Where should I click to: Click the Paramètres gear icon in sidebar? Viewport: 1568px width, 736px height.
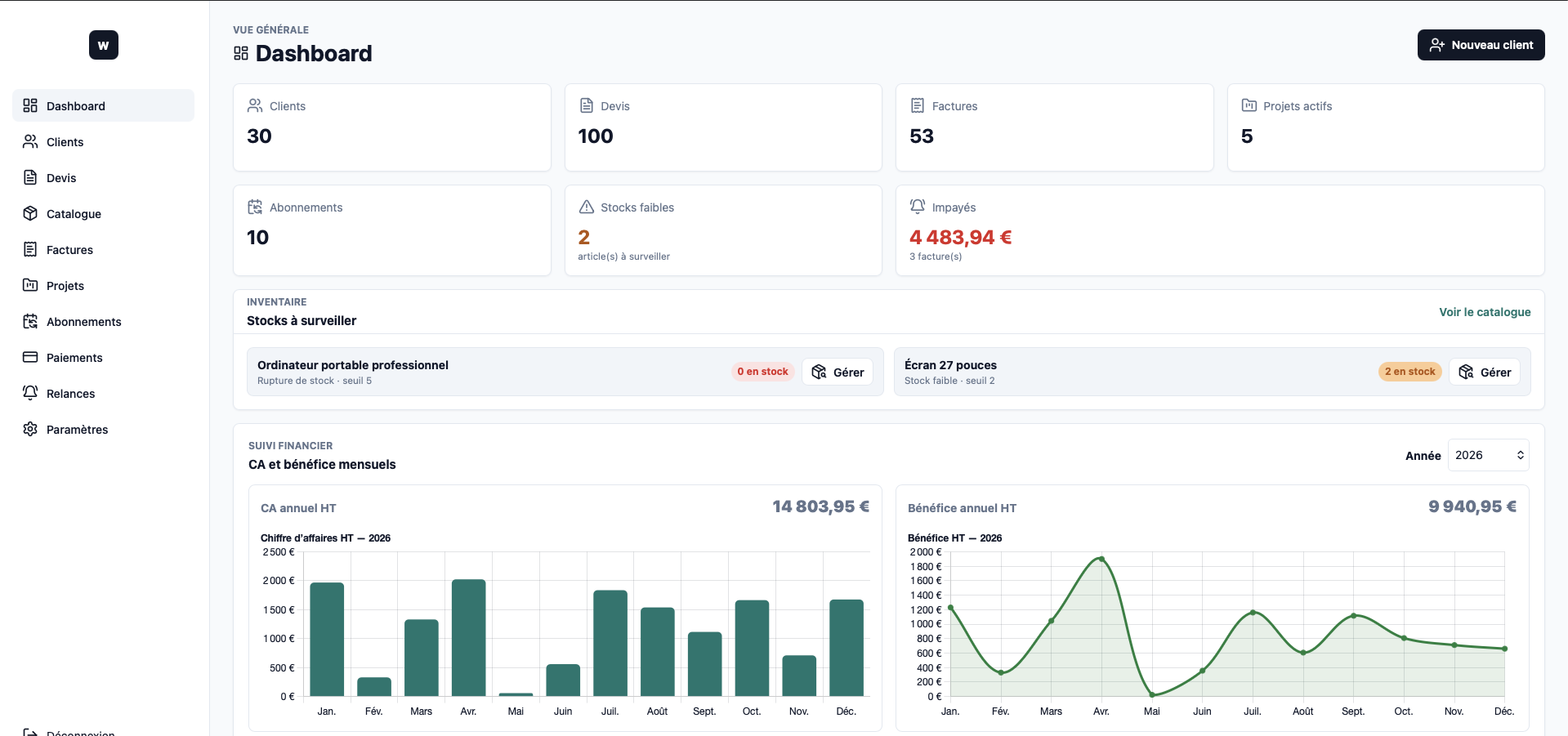(30, 429)
